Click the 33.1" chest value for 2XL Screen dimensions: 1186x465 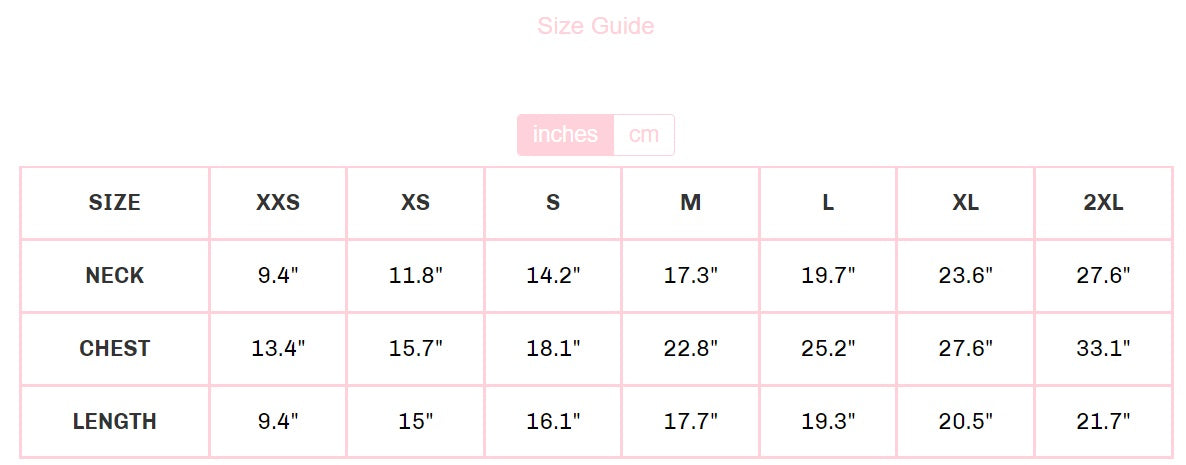pos(1103,349)
